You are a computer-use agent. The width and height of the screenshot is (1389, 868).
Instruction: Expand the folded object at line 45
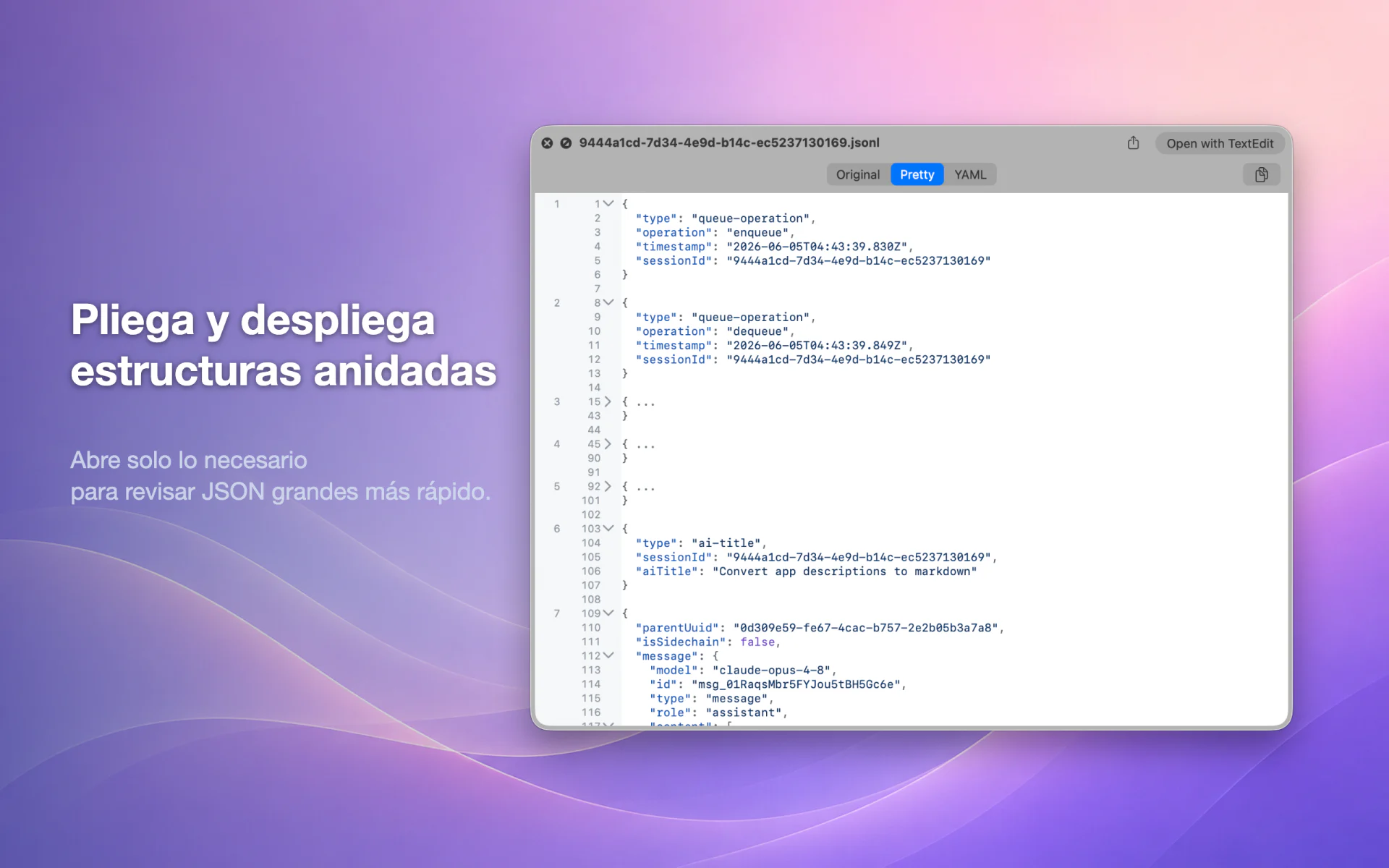608,444
